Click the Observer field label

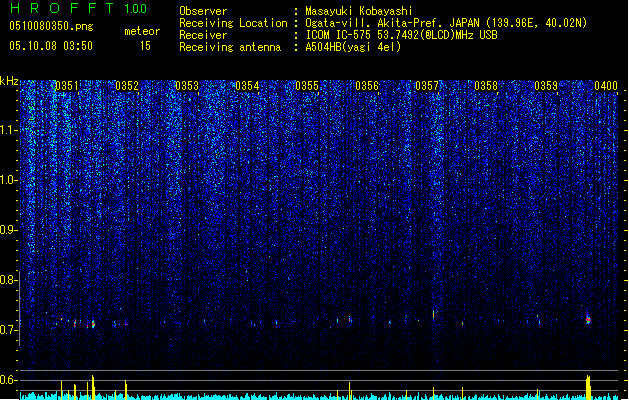click(203, 11)
